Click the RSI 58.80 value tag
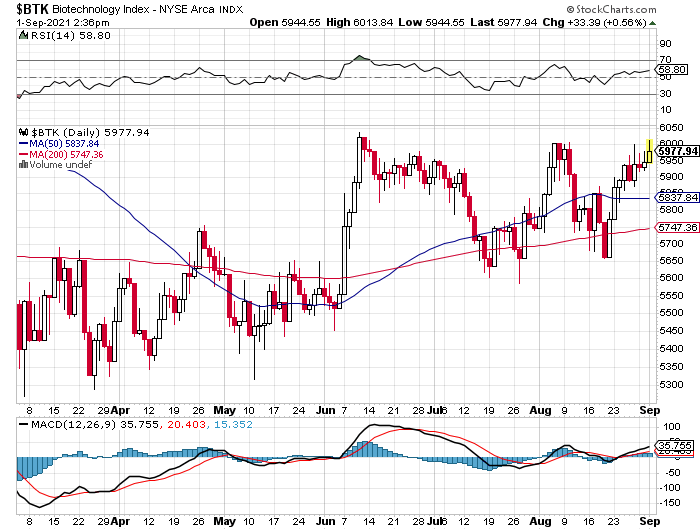 [x=668, y=70]
